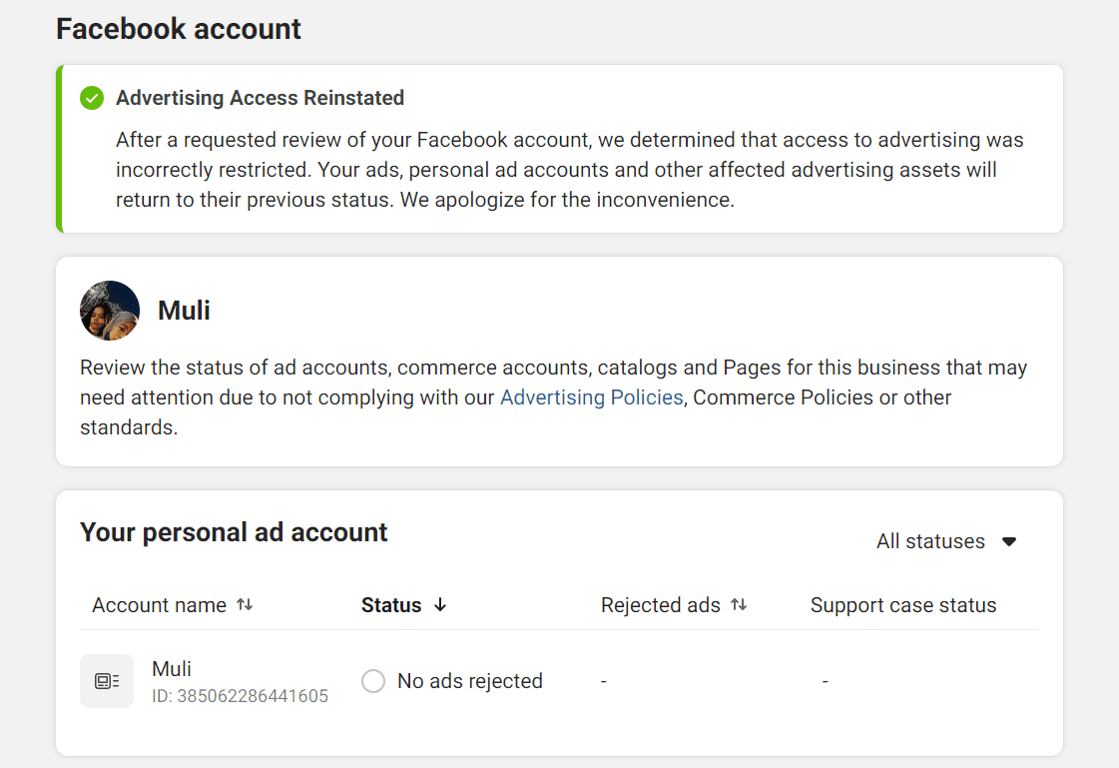Open the Muli ad account row

[x=172, y=669]
